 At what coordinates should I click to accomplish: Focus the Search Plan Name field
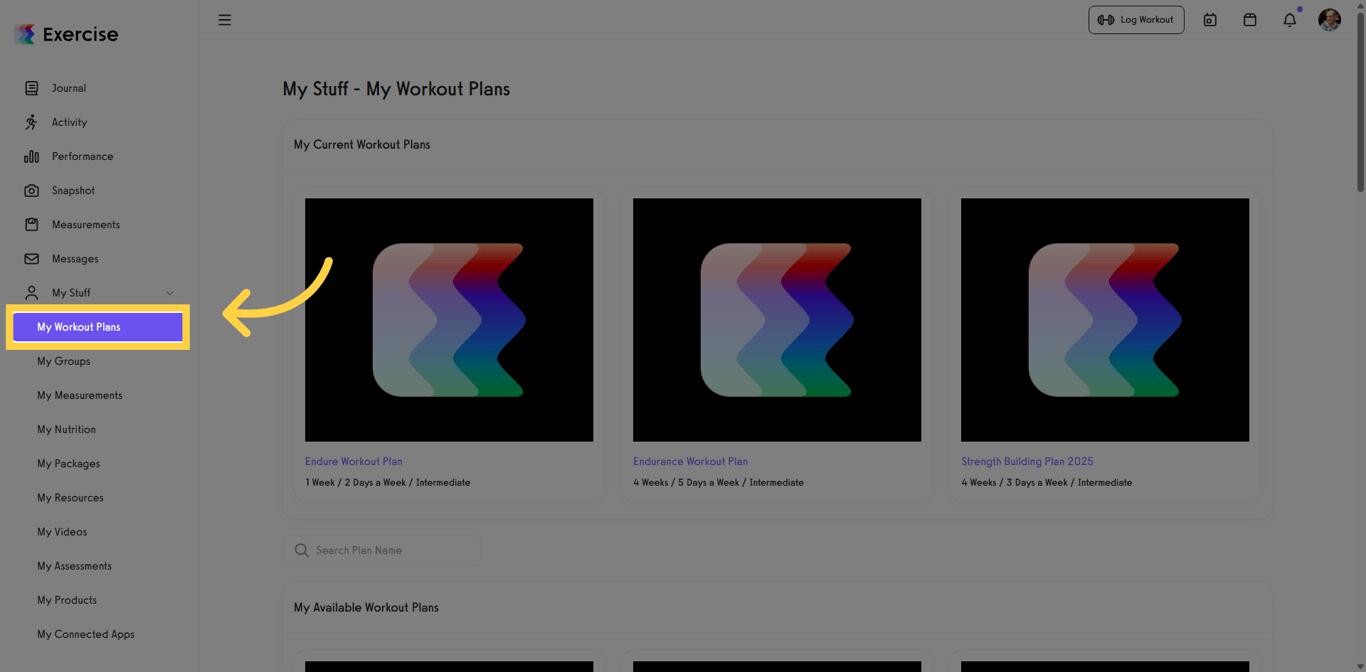click(x=382, y=550)
